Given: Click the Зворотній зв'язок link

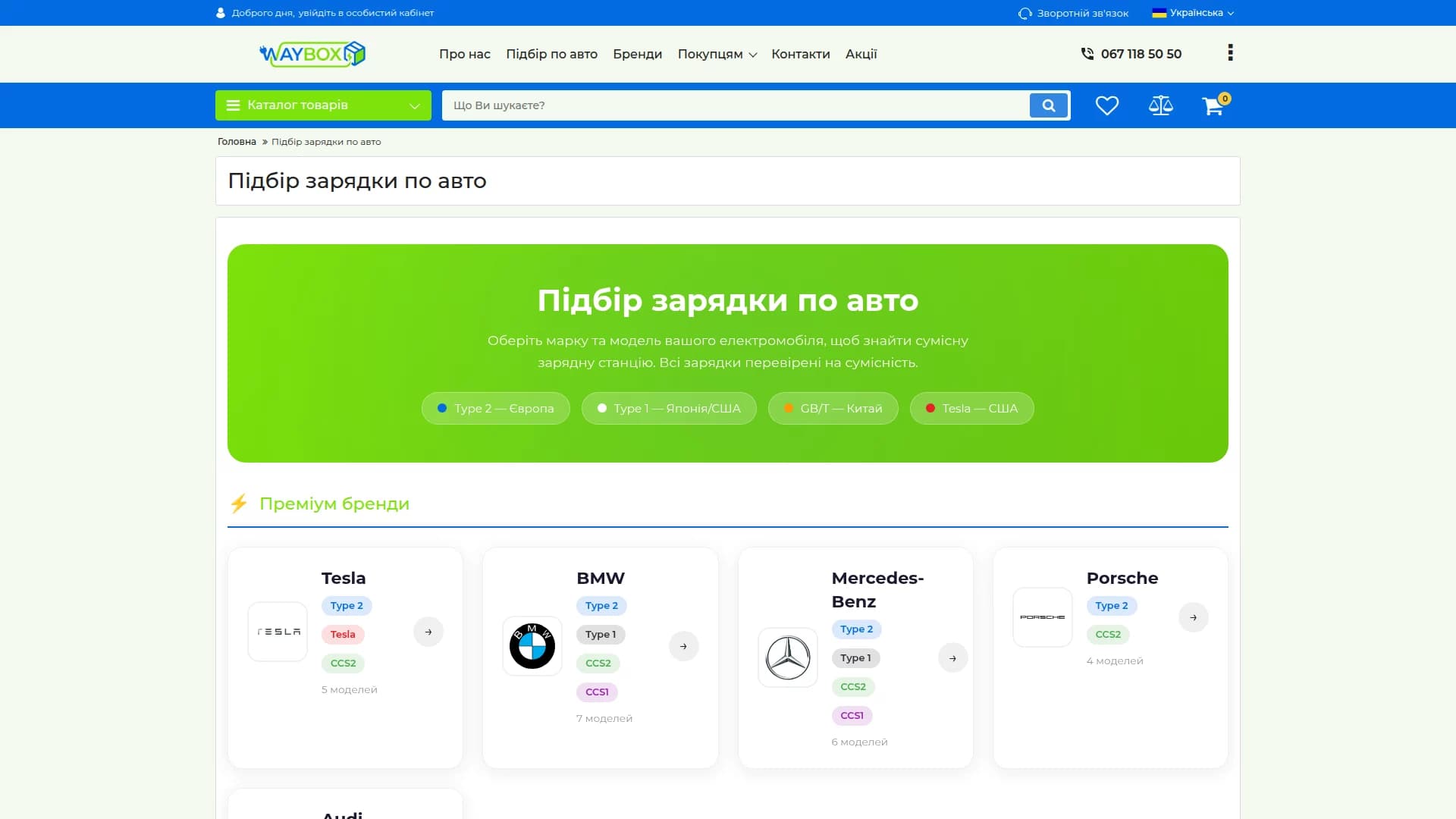Looking at the screenshot, I should pyautogui.click(x=1082, y=13).
